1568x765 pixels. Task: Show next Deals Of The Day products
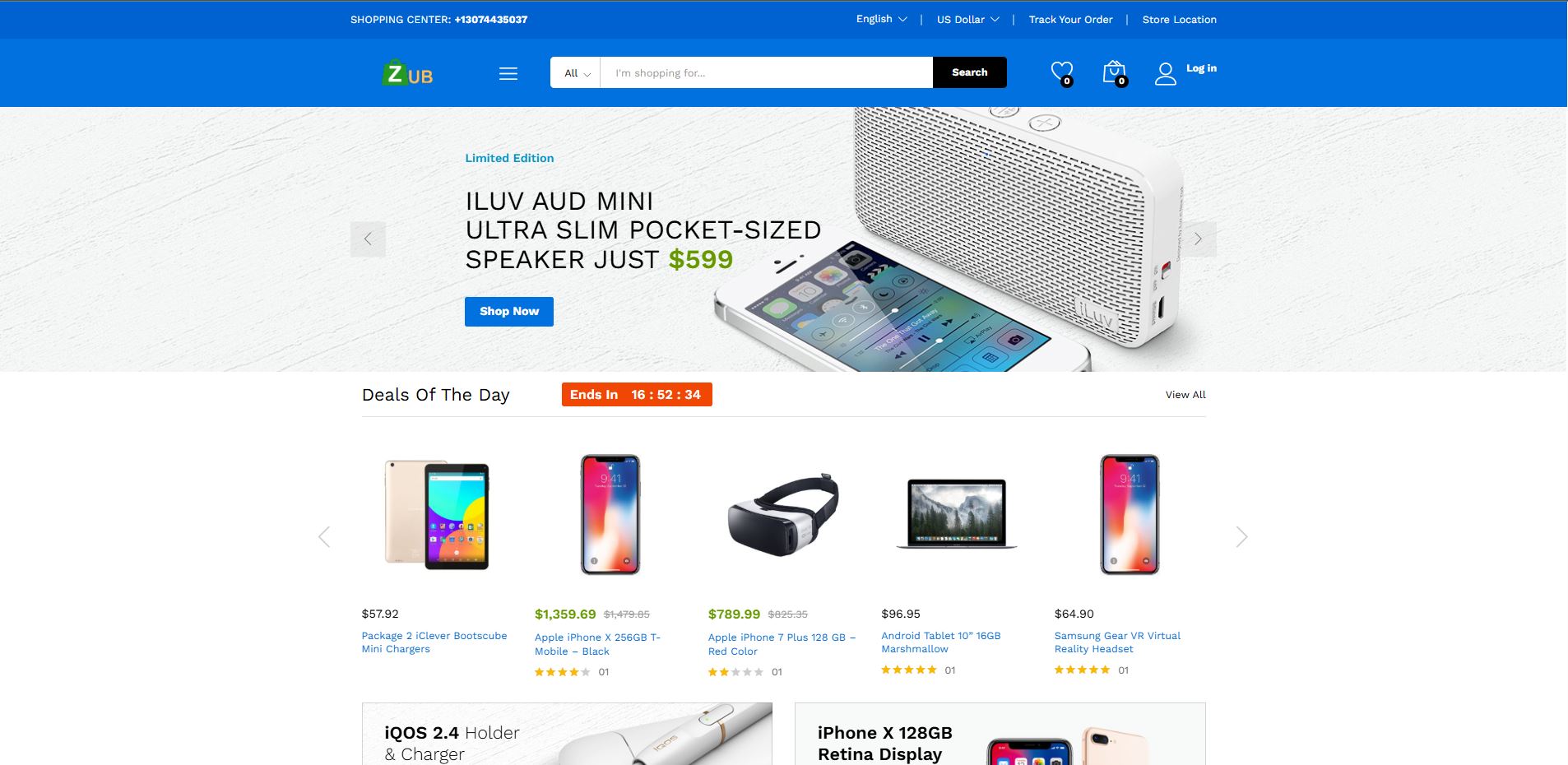click(x=1241, y=537)
